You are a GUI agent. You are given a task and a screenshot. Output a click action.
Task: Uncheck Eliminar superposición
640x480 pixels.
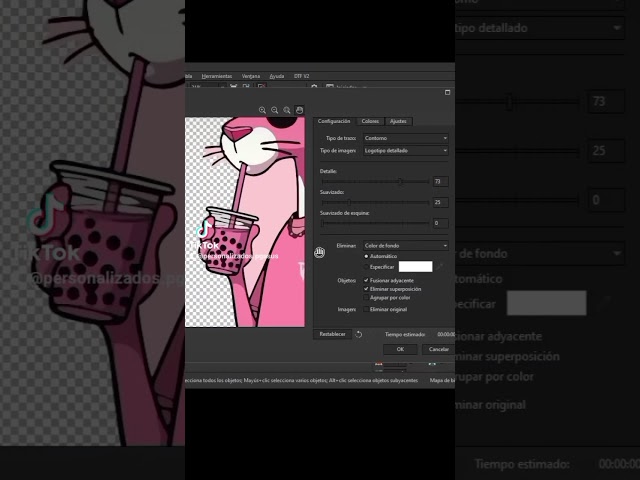[366, 289]
